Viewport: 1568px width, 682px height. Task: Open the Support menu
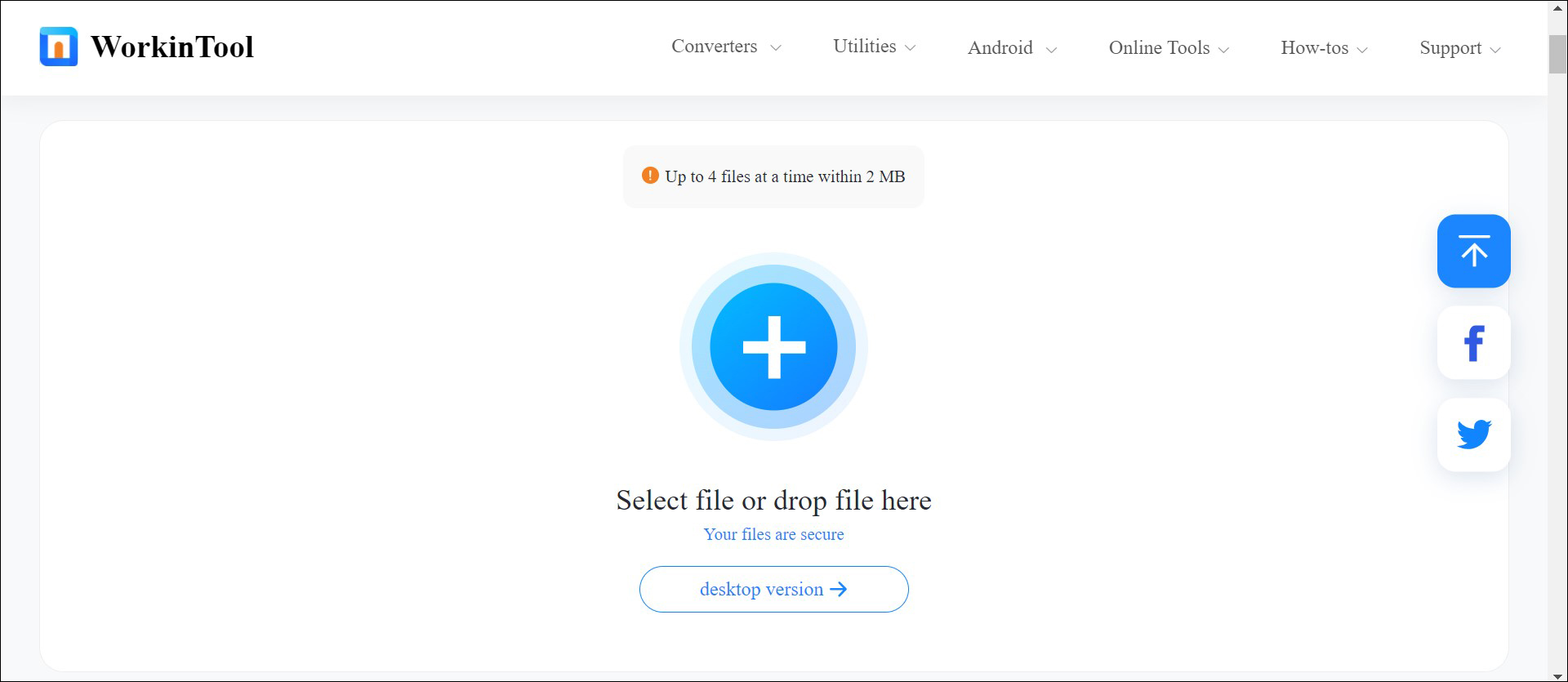[1460, 48]
